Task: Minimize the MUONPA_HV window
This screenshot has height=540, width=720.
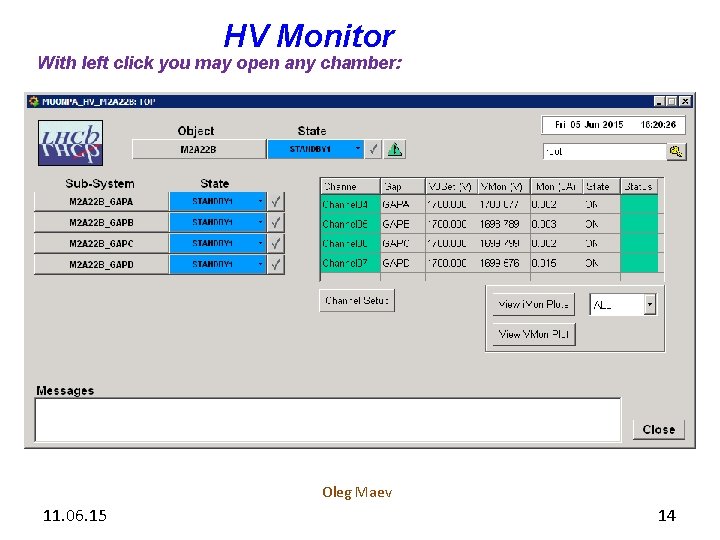Action: pyautogui.click(x=659, y=101)
